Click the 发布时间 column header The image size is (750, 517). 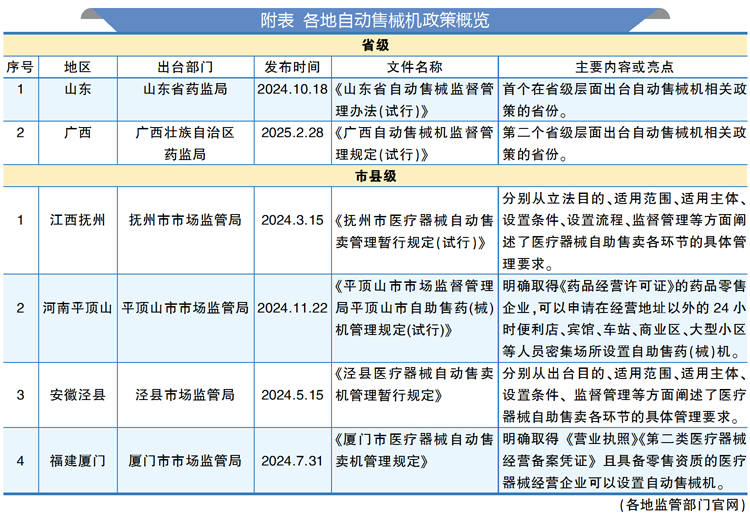292,67
